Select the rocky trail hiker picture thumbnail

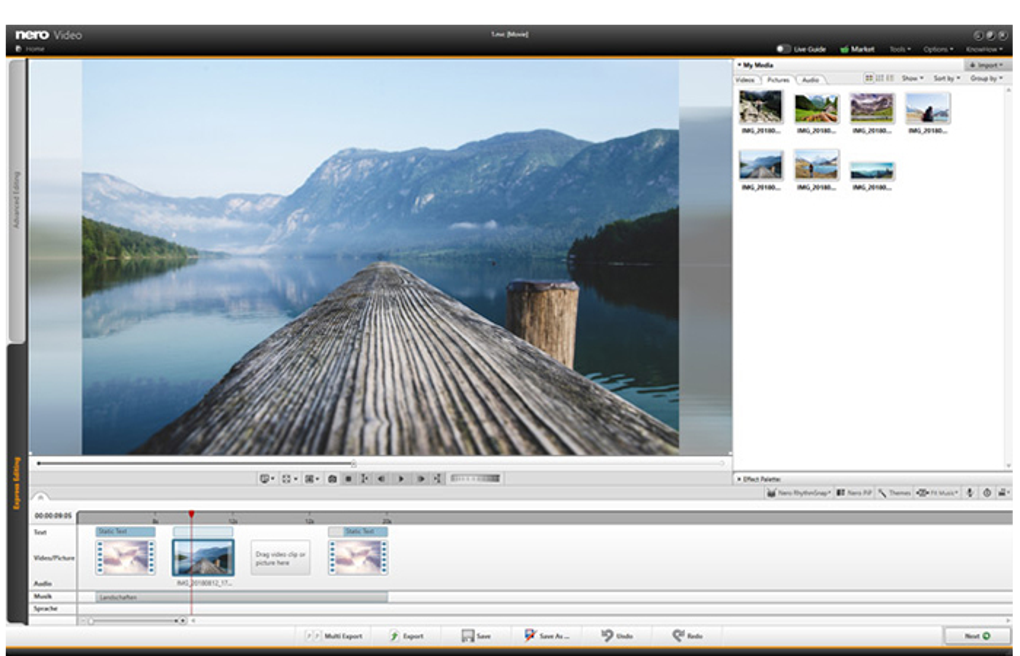click(760, 107)
